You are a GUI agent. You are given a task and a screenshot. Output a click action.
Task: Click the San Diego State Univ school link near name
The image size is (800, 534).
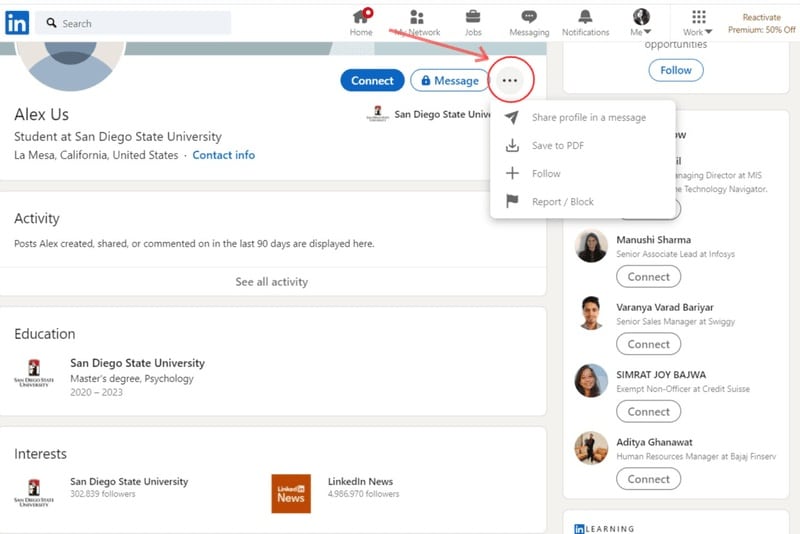(x=429, y=114)
